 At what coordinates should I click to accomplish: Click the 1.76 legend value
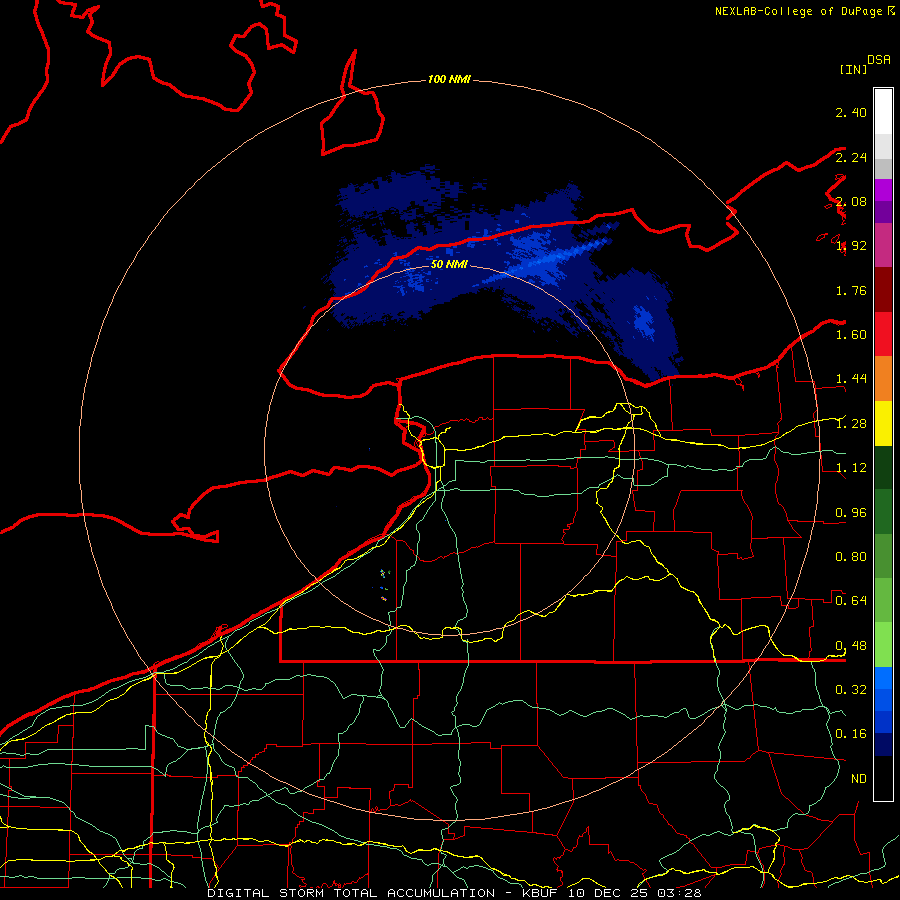coord(851,290)
